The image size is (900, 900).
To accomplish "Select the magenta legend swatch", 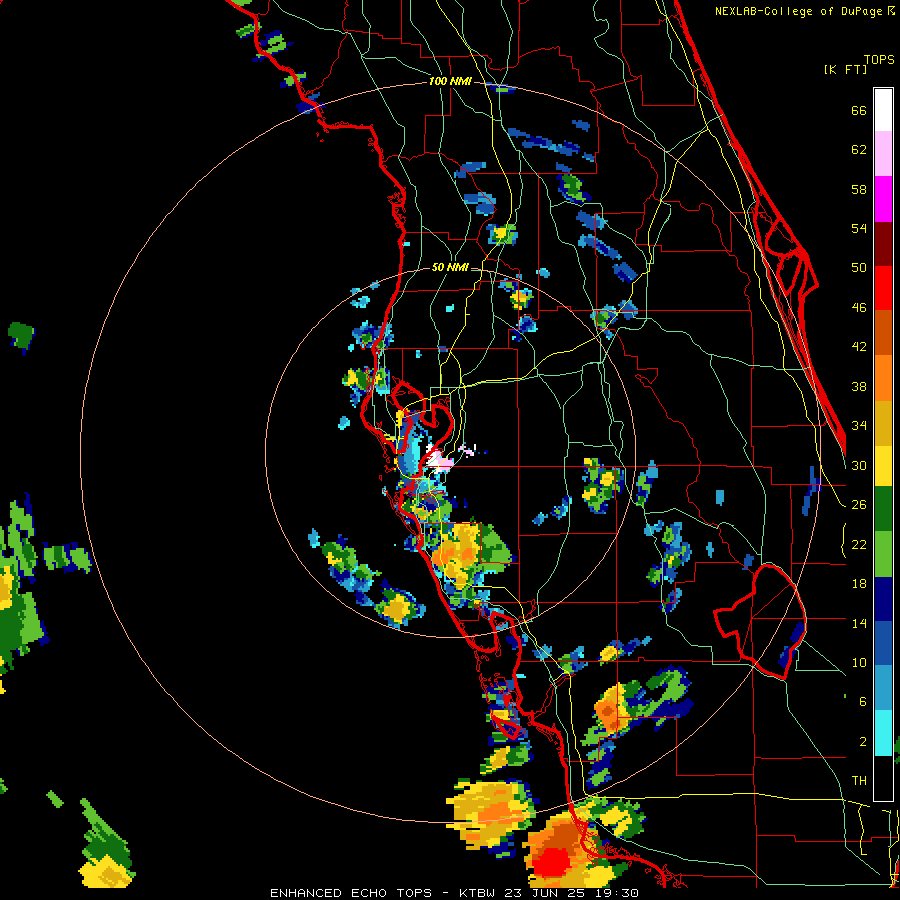I will 883,199.
